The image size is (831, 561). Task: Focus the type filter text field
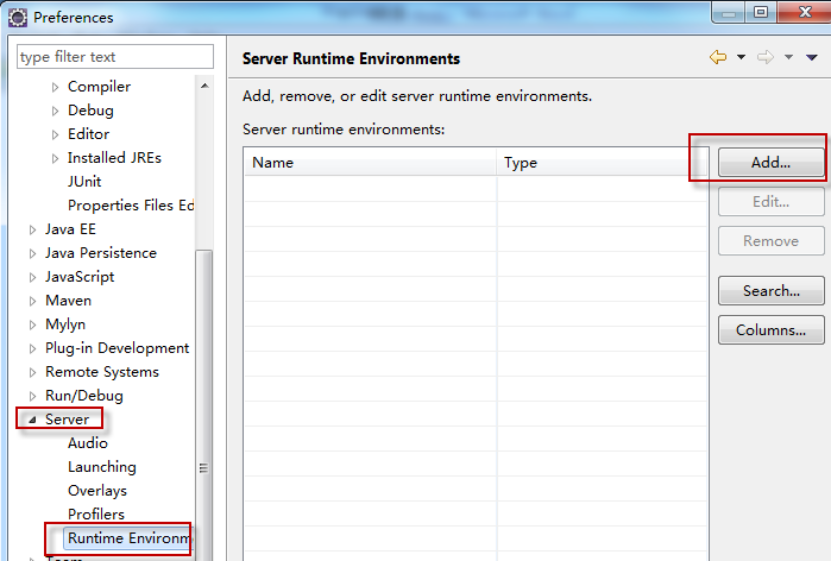pyautogui.click(x=115, y=57)
